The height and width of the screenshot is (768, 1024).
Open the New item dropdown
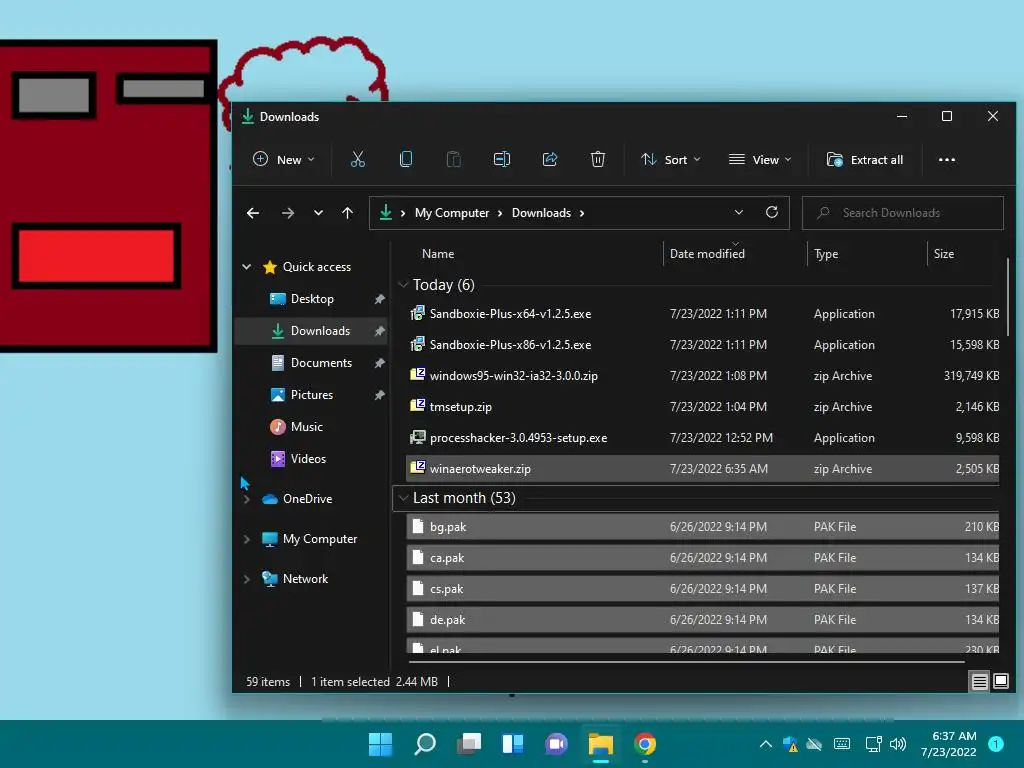point(284,159)
